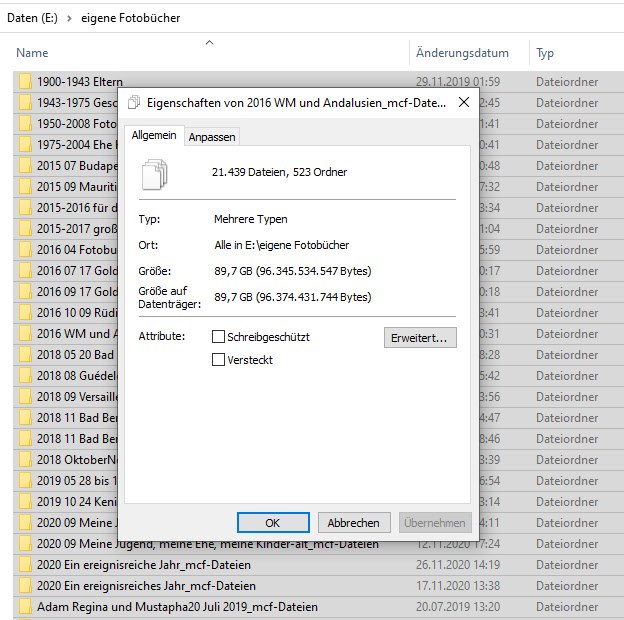Click the 2019 10 24 Kenia folder icon
This screenshot has width=624, height=620.
coord(25,501)
